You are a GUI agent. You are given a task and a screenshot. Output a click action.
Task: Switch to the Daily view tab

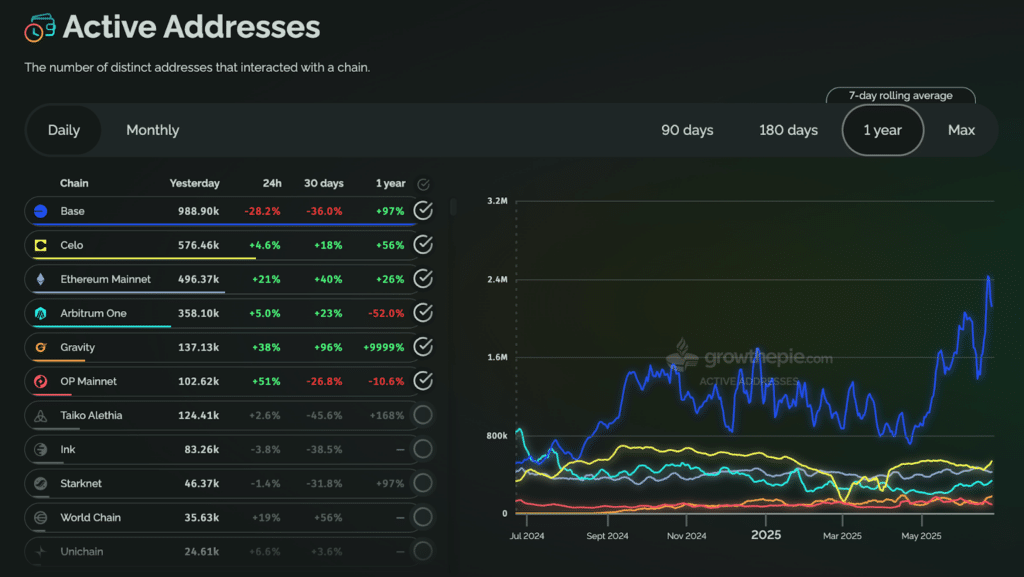(x=64, y=130)
